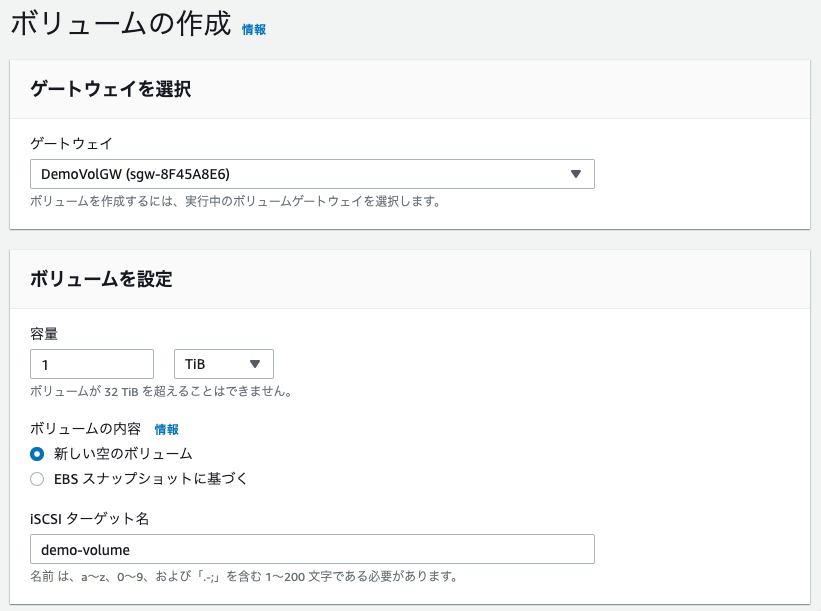Click the ボリュームを設定 section header
Viewport: 821px width, 611px height.
pyautogui.click(x=101, y=279)
